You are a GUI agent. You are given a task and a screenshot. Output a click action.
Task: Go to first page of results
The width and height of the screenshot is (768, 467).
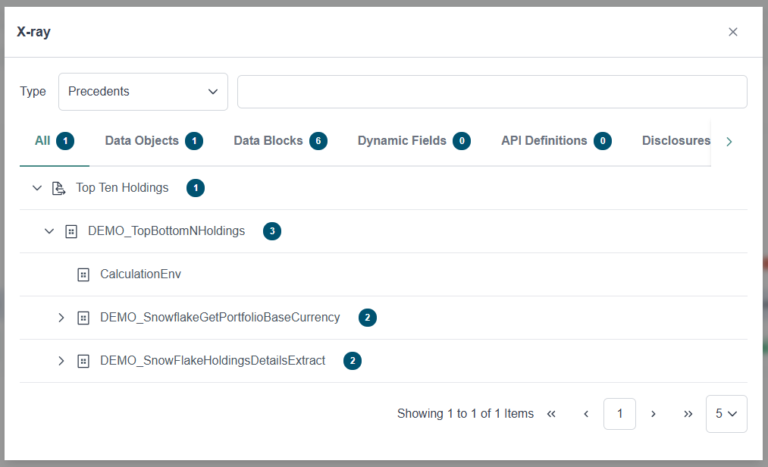(x=552, y=414)
